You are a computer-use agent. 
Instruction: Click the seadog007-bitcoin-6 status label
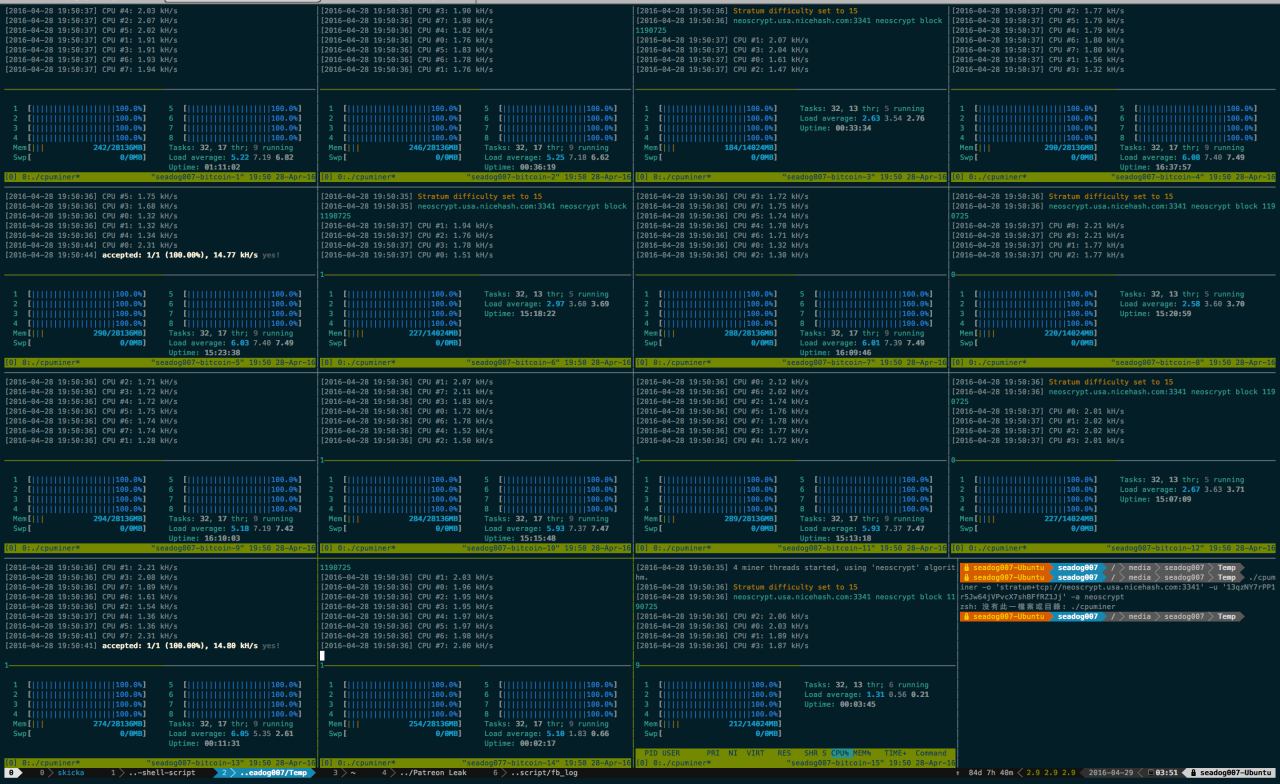(x=513, y=362)
